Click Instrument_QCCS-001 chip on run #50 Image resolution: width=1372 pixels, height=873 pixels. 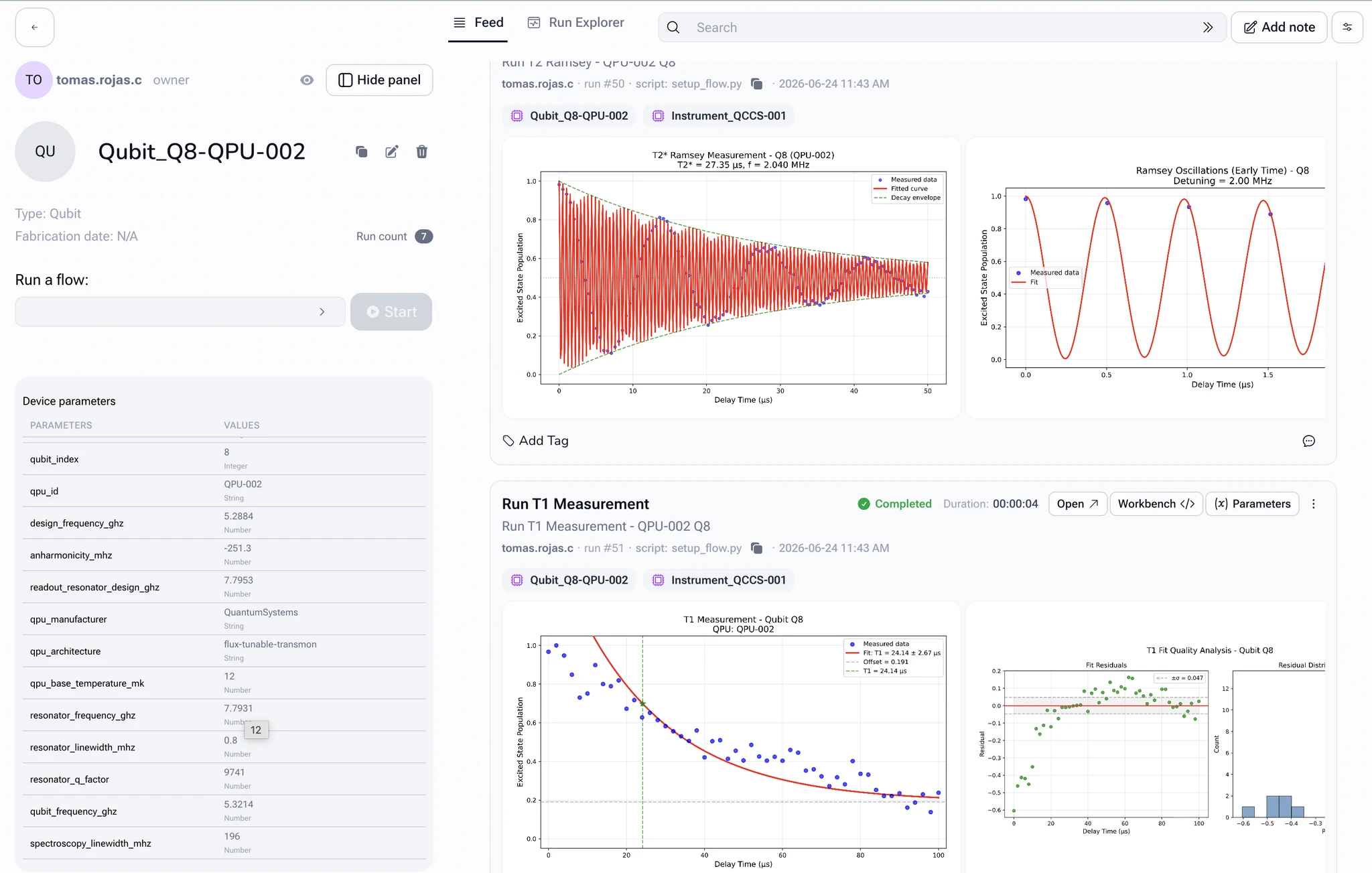pyautogui.click(x=719, y=116)
